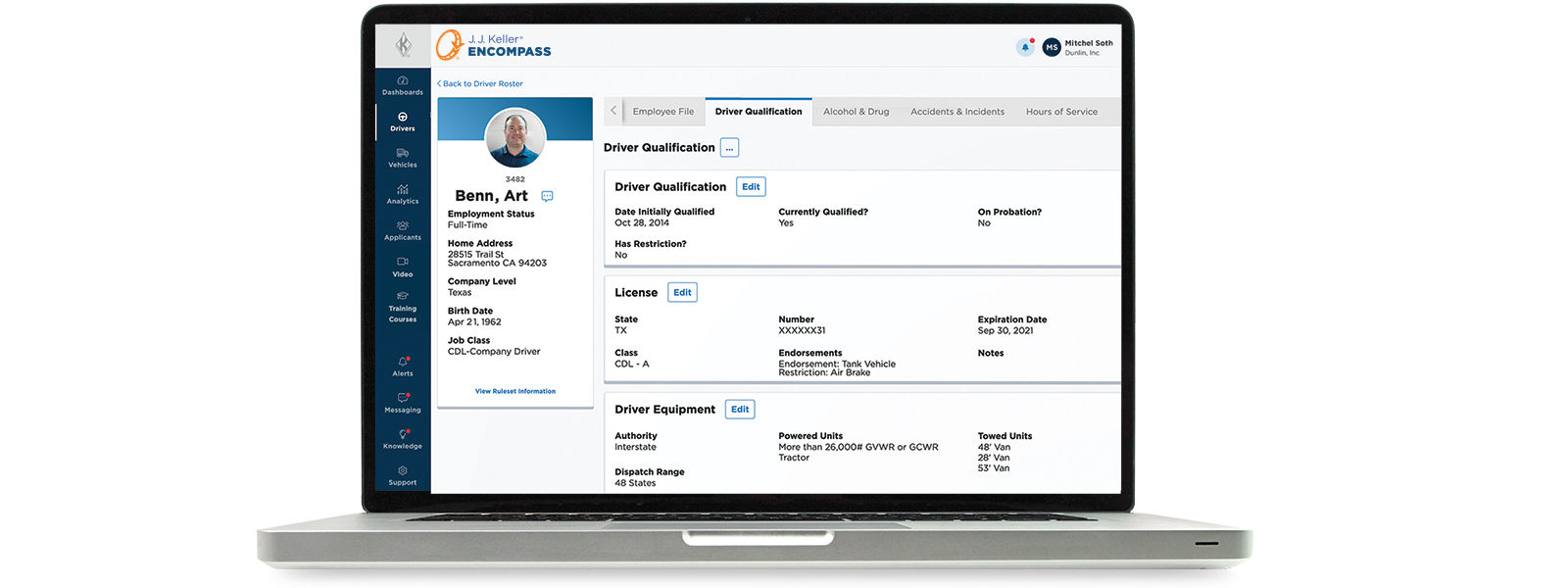Switch to the Alcohol & Drug tab

click(856, 112)
